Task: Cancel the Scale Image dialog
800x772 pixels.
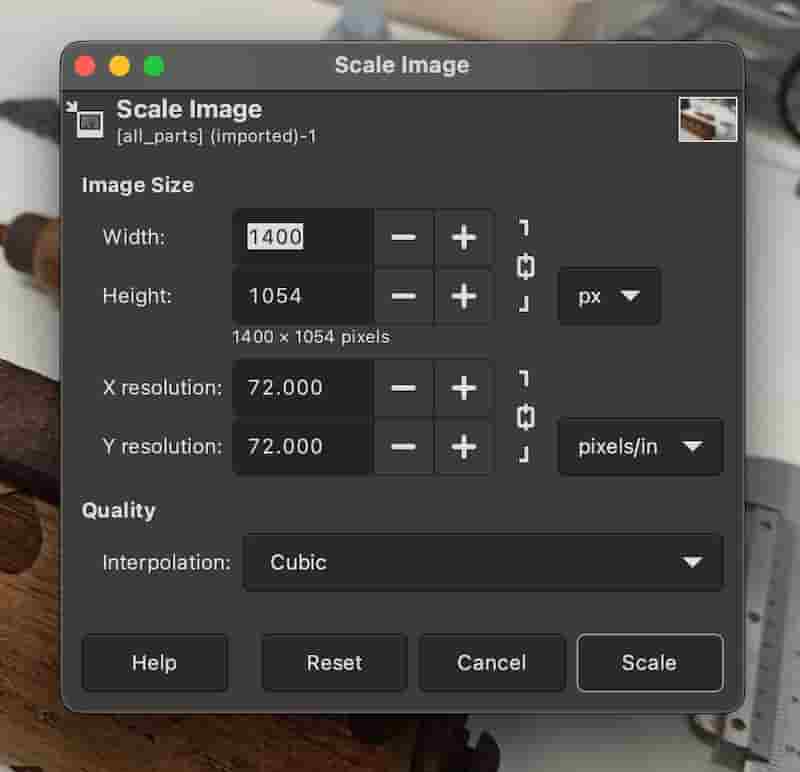Action: [491, 663]
